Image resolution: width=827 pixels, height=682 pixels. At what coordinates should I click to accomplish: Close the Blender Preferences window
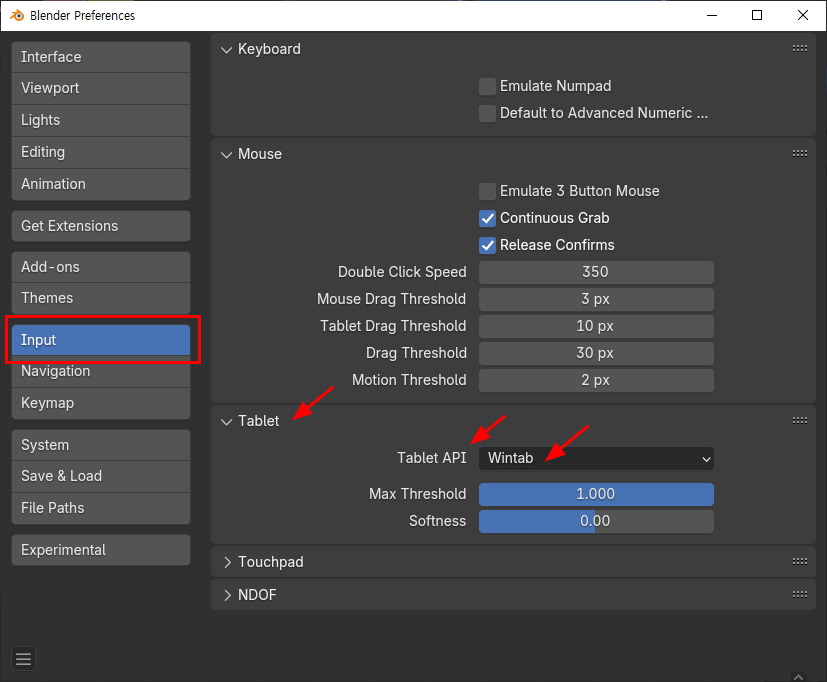coord(803,15)
